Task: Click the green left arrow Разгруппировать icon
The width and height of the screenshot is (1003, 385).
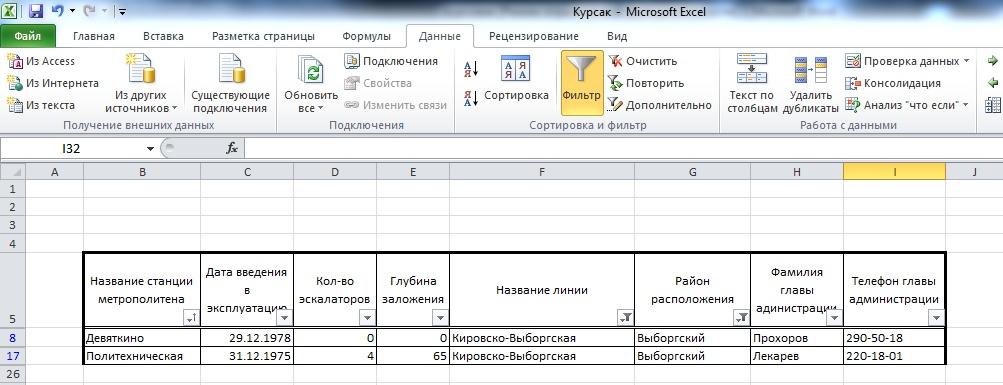Action: click(993, 83)
